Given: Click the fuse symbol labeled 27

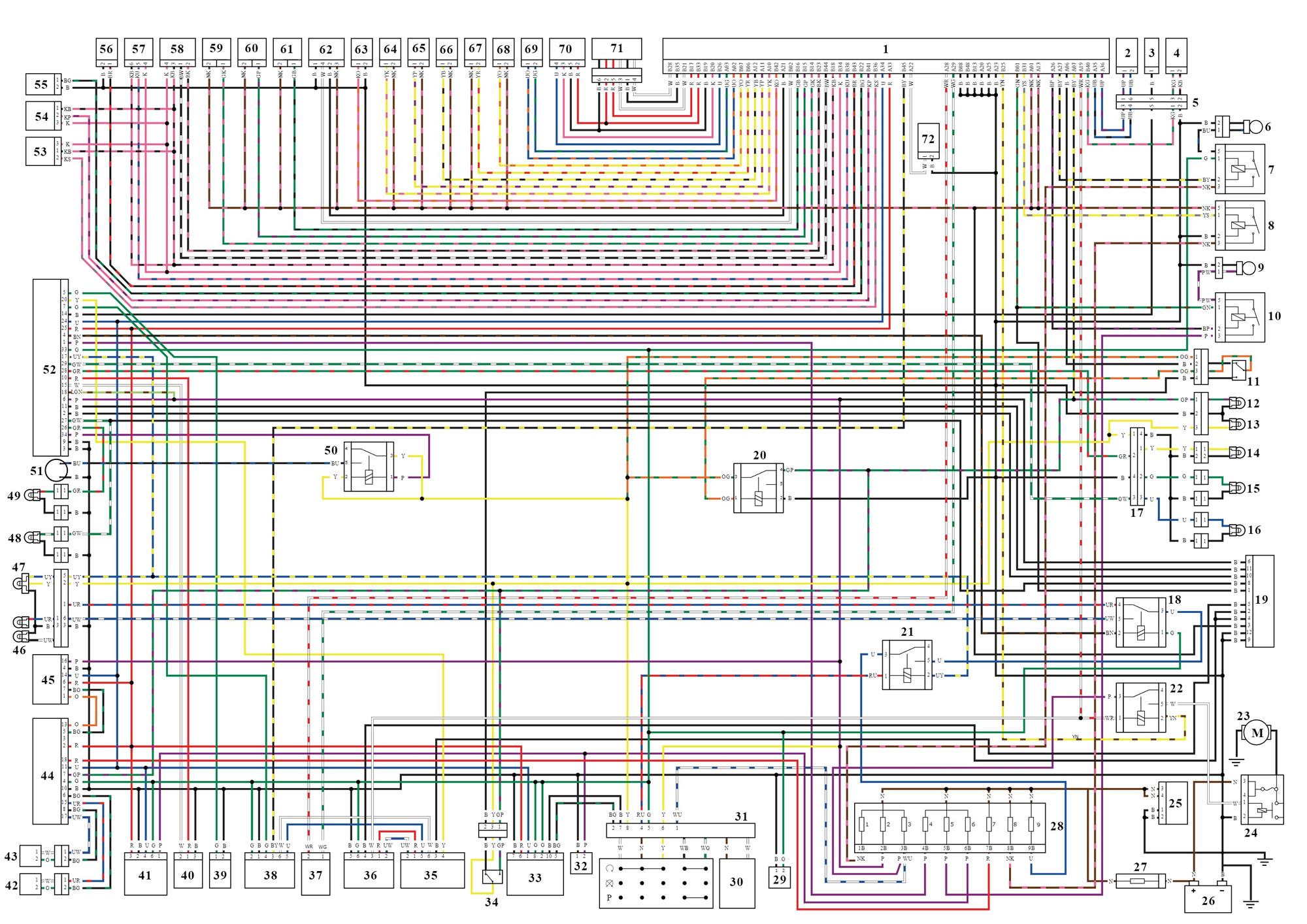Looking at the screenshot, I should pos(1140,882).
